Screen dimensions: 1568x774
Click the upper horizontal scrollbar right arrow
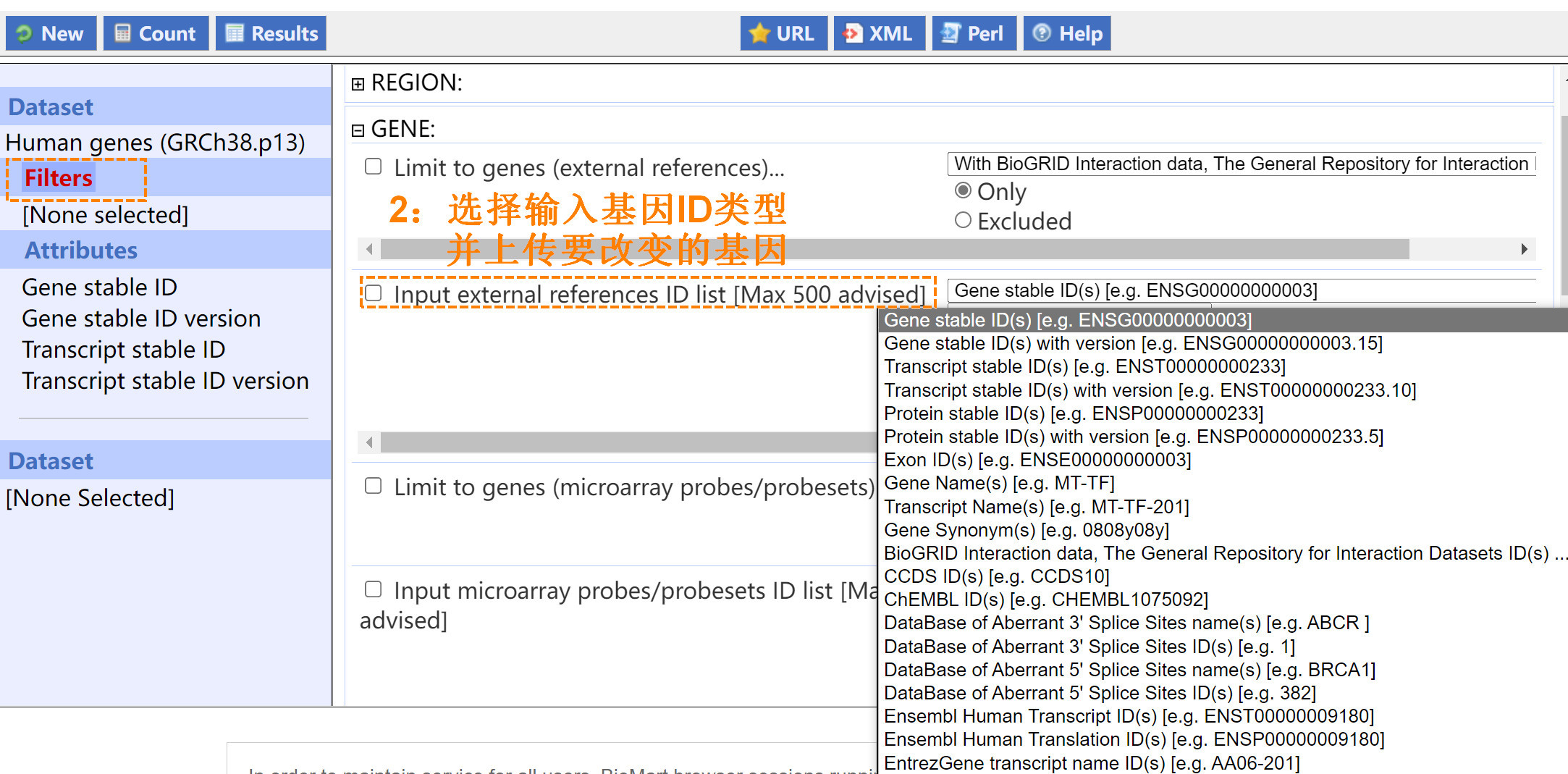[x=1524, y=249]
